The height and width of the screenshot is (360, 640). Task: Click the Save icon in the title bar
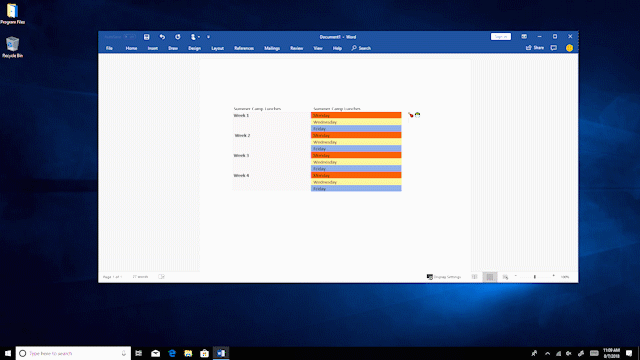(147, 37)
